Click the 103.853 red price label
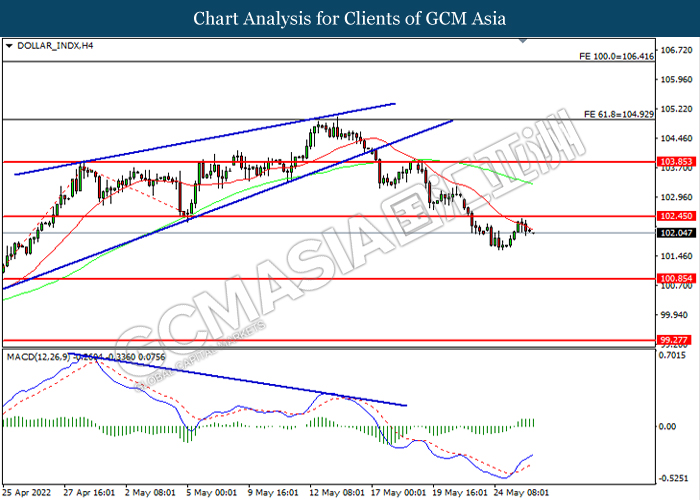 (x=676, y=162)
